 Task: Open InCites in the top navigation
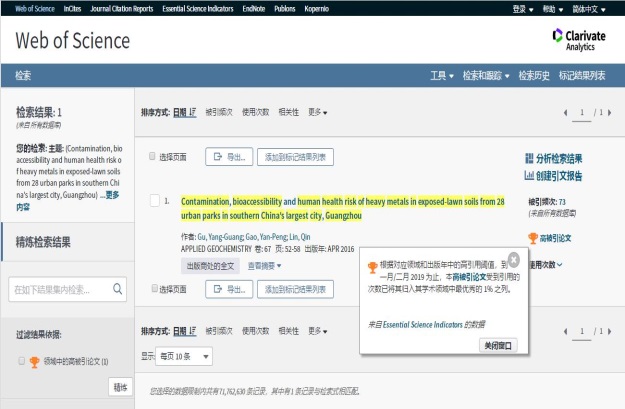tap(72, 9)
